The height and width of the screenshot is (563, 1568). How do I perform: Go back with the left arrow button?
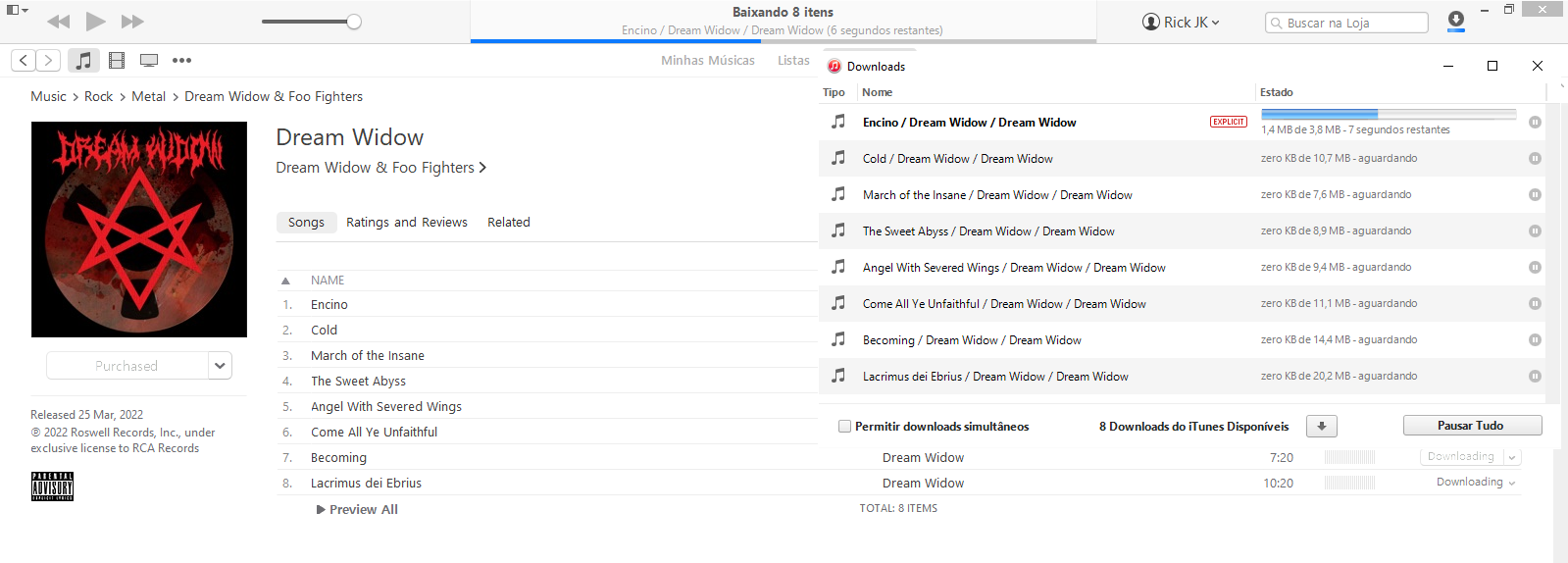[25, 60]
